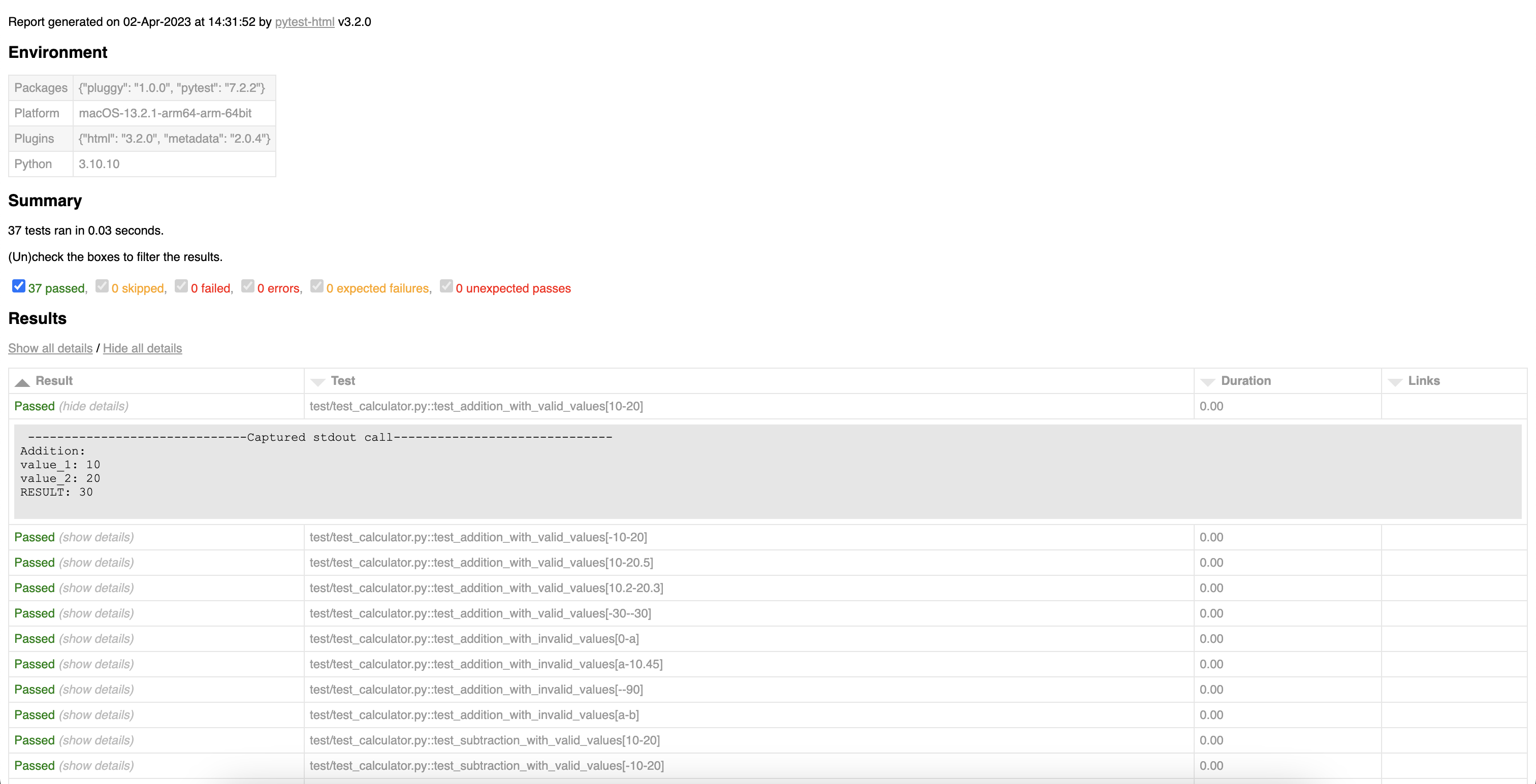Show details for subtraction valid values[-10-20]
1536x784 pixels.
pos(96,766)
